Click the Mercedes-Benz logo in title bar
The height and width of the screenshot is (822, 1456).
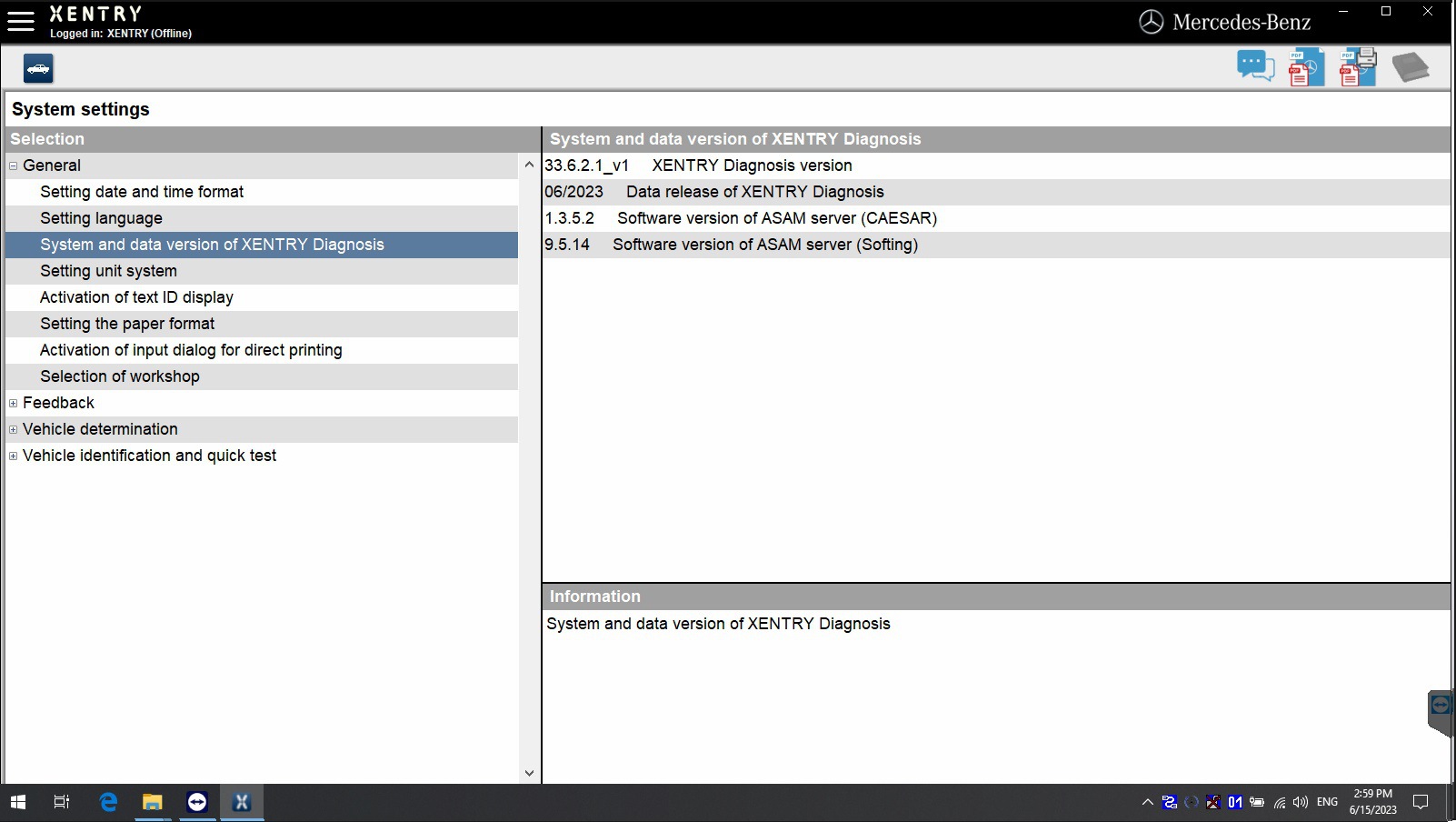[1224, 22]
